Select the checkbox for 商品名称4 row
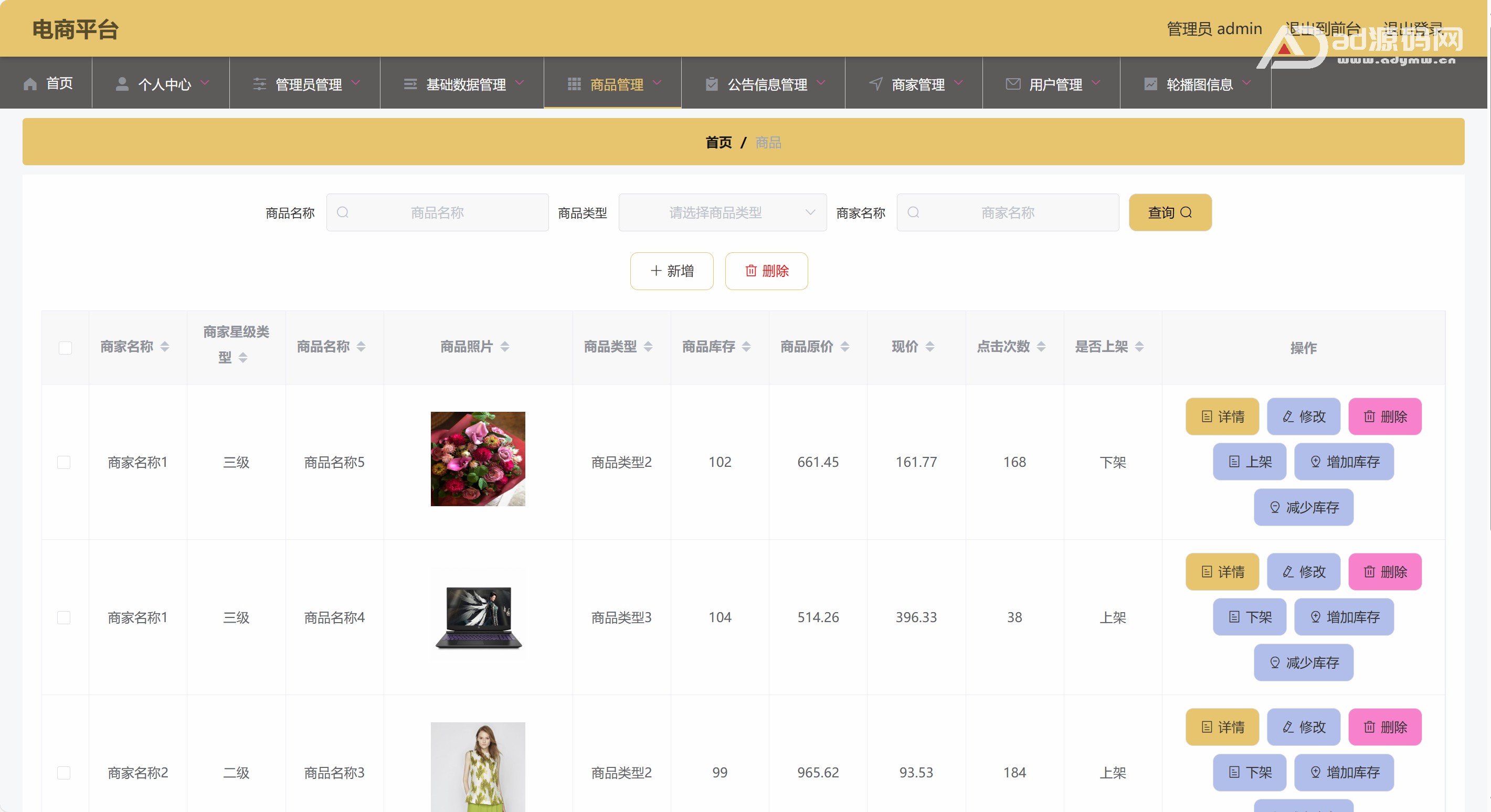The height and width of the screenshot is (812, 1491). [x=64, y=617]
